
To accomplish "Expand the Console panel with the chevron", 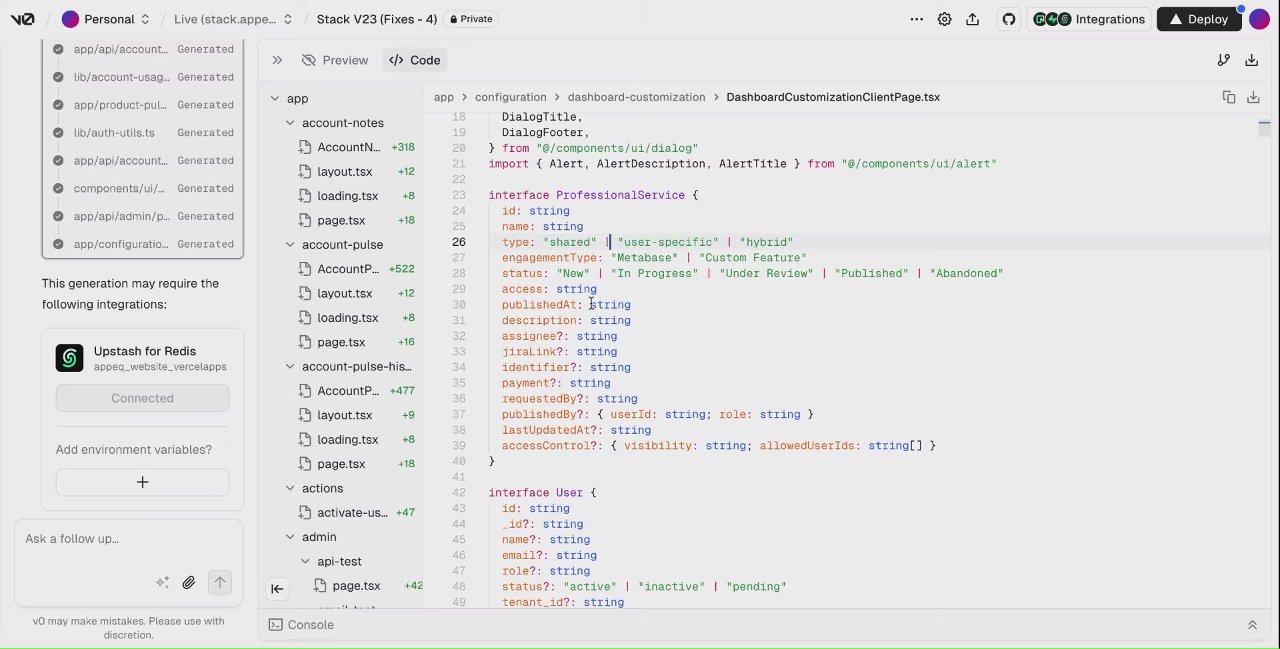I will (1251, 625).
